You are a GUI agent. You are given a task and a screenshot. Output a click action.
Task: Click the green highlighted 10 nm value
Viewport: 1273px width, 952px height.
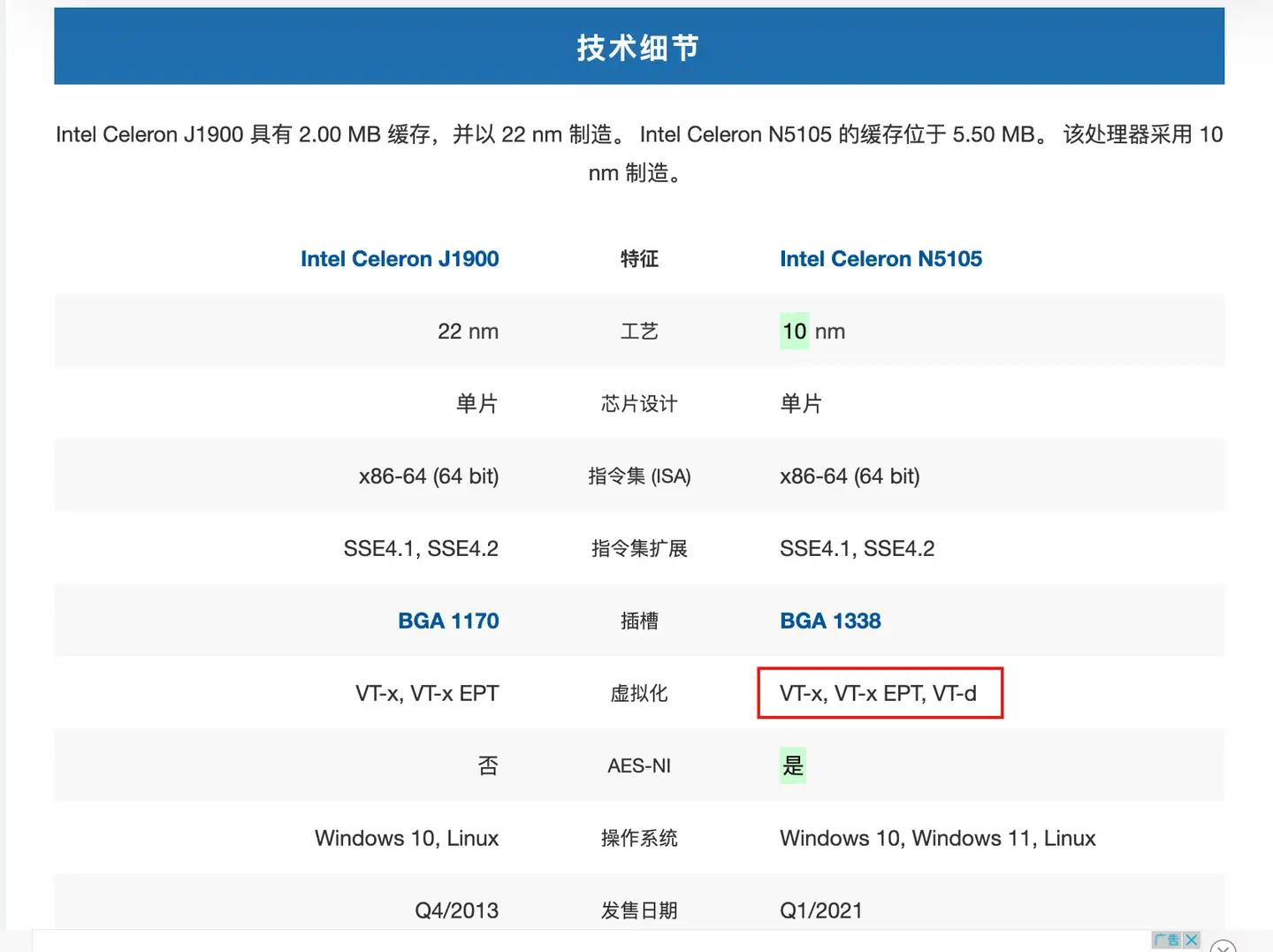tap(795, 331)
